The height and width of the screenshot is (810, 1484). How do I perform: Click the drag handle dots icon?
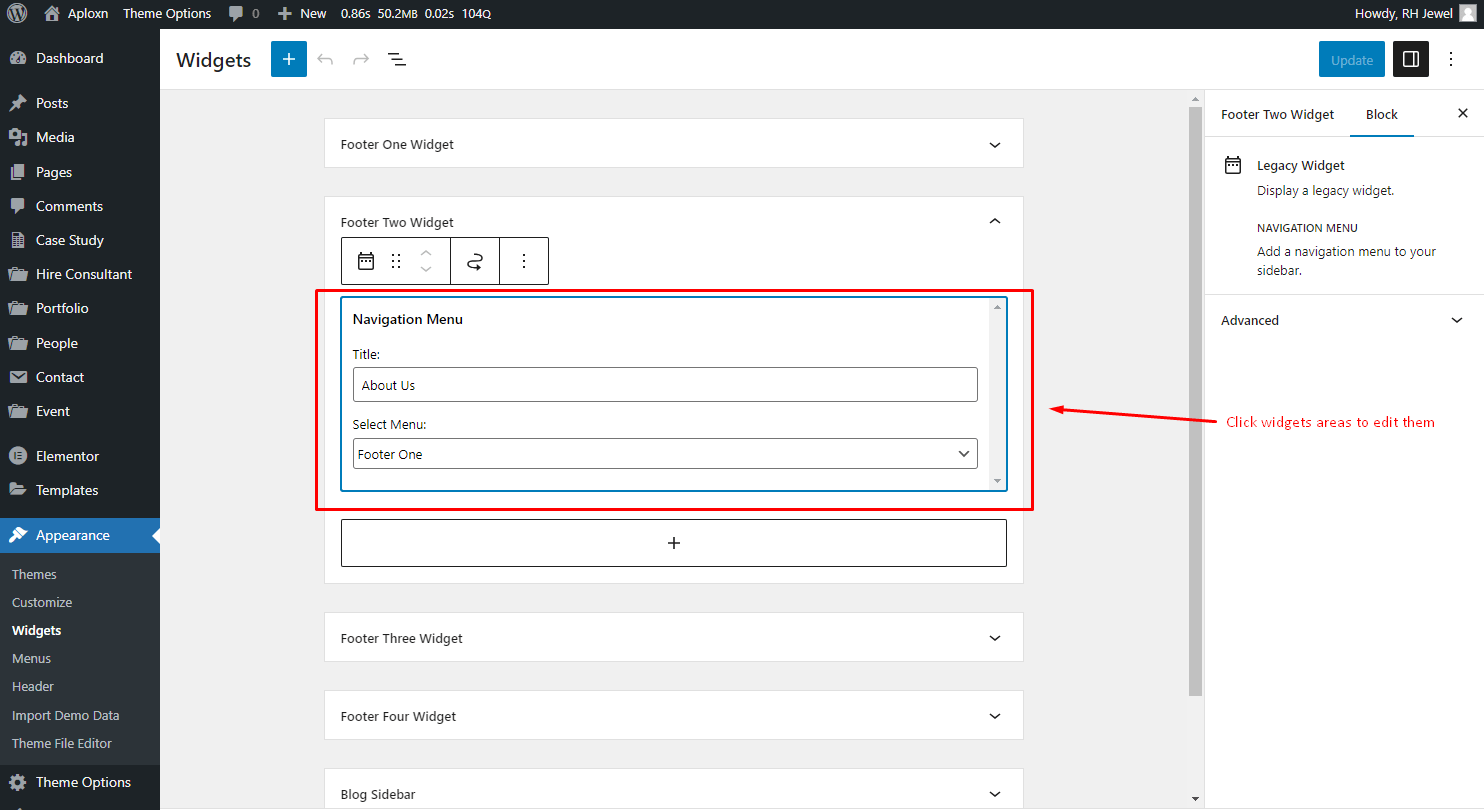tap(396, 261)
